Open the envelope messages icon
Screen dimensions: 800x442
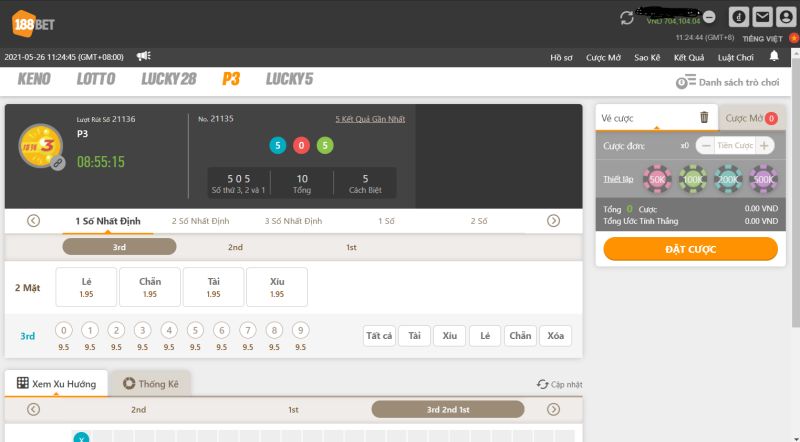click(763, 17)
